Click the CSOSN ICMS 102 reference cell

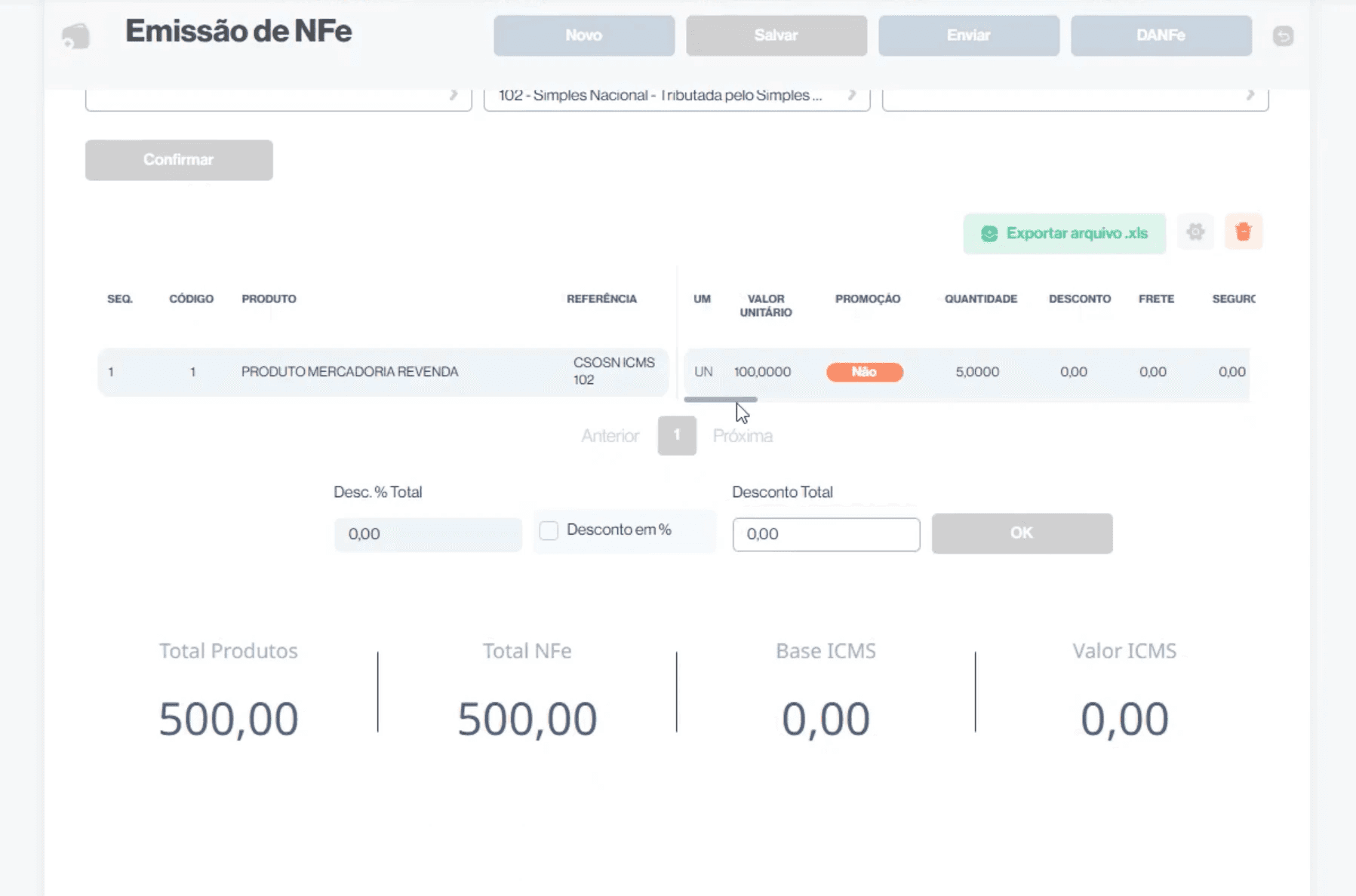coord(614,371)
